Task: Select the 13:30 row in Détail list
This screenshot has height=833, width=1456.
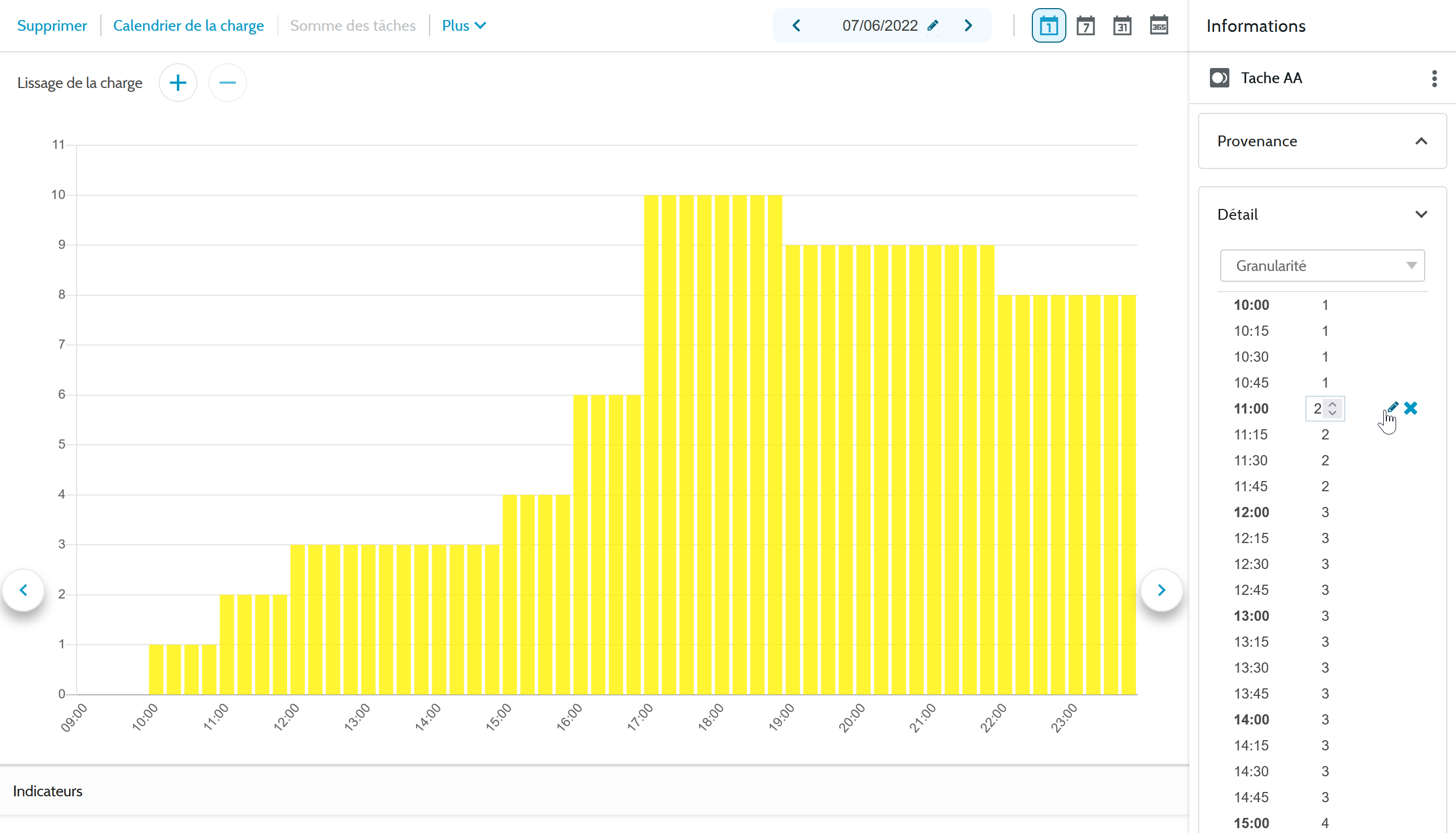Action: [x=1322, y=668]
